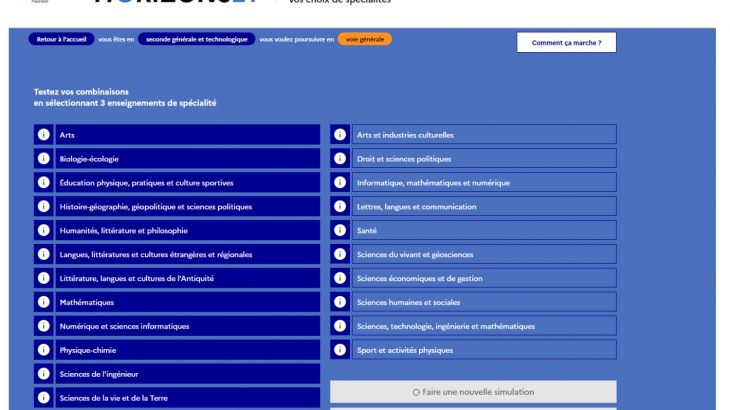Screen dimensions: 730x410
Task: Select the seconde générale et technologique pill
Action: (x=196, y=39)
